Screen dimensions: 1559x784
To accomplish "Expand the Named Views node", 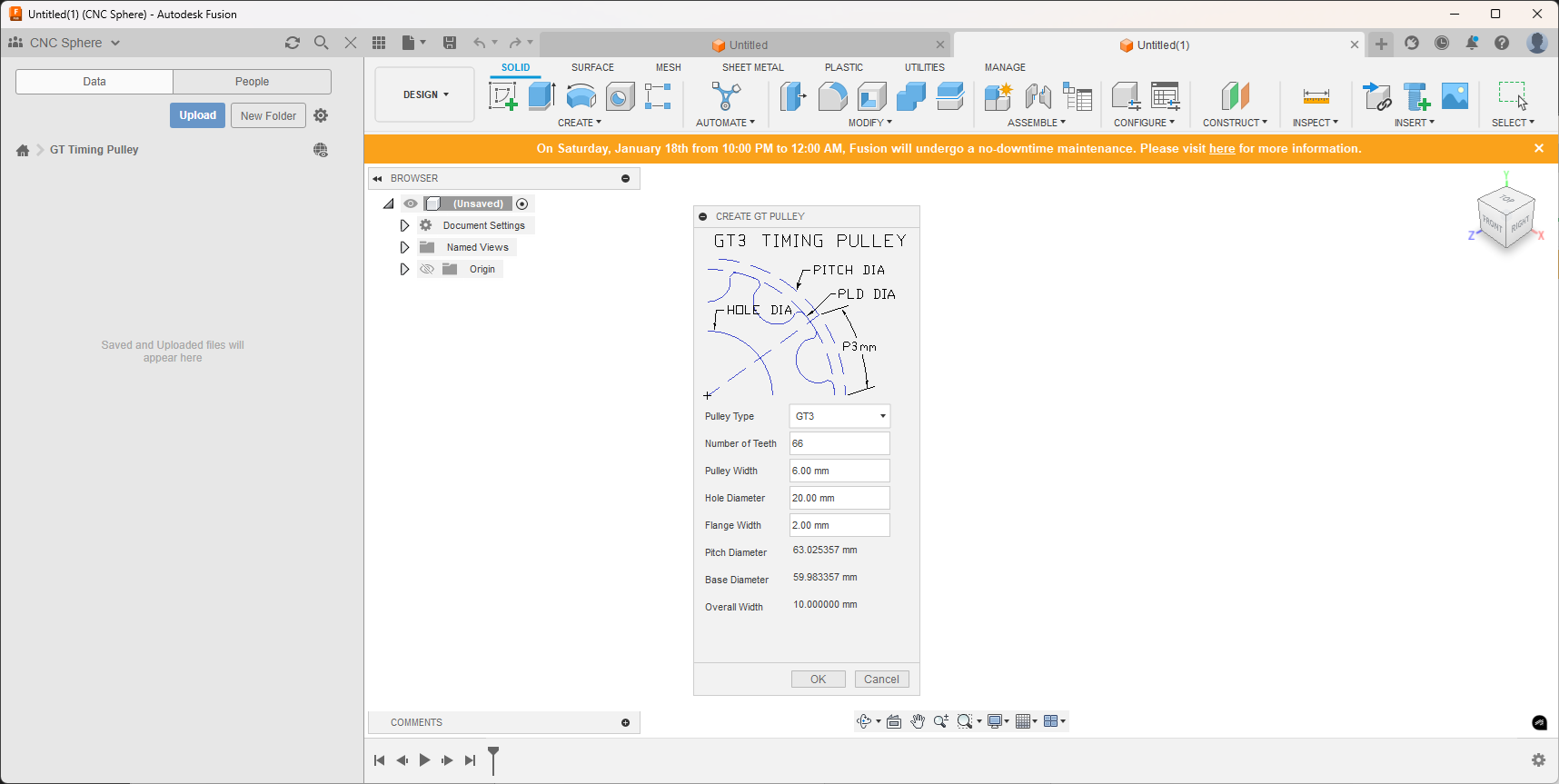I will point(405,247).
